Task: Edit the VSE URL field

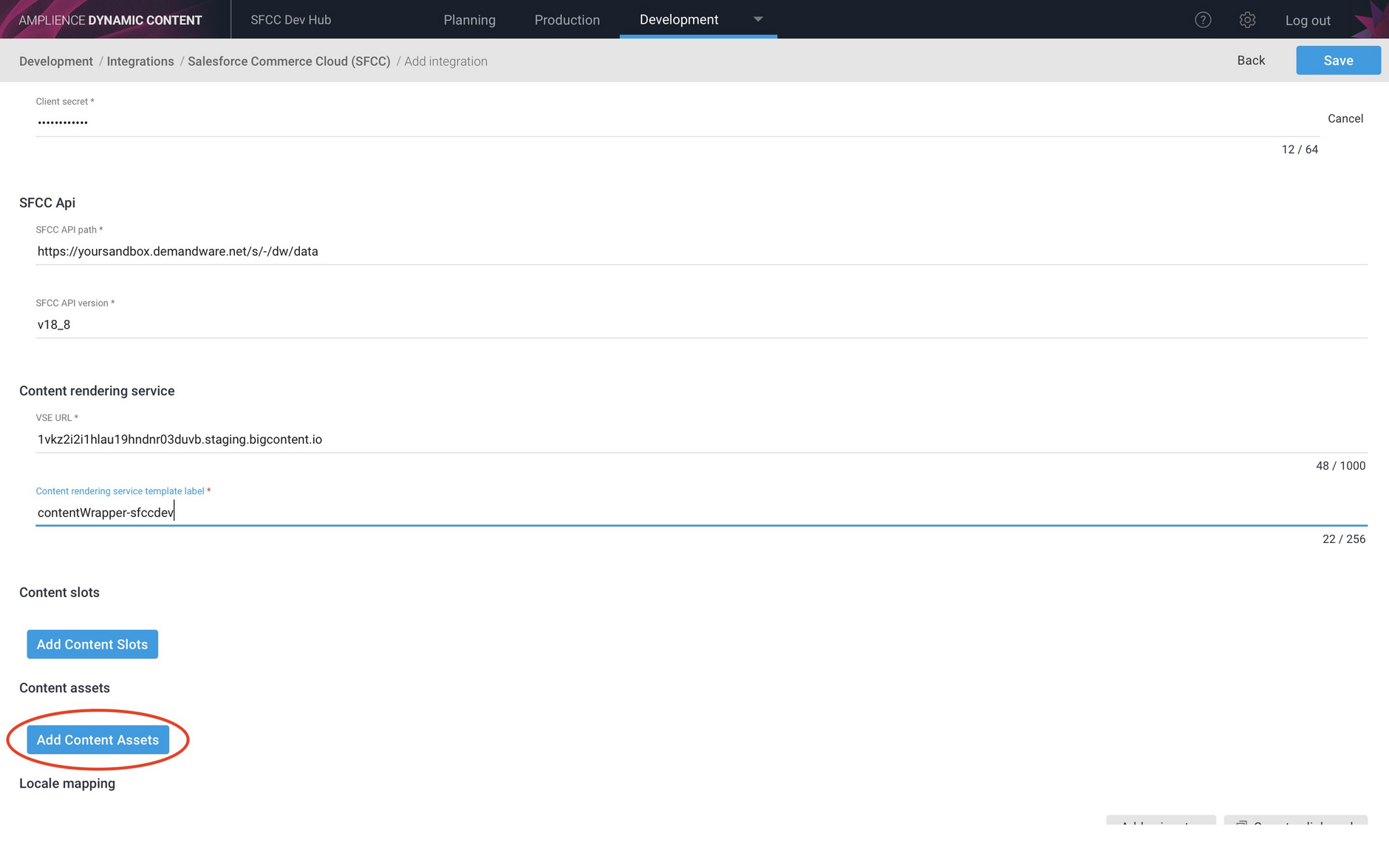Action: click(701, 440)
